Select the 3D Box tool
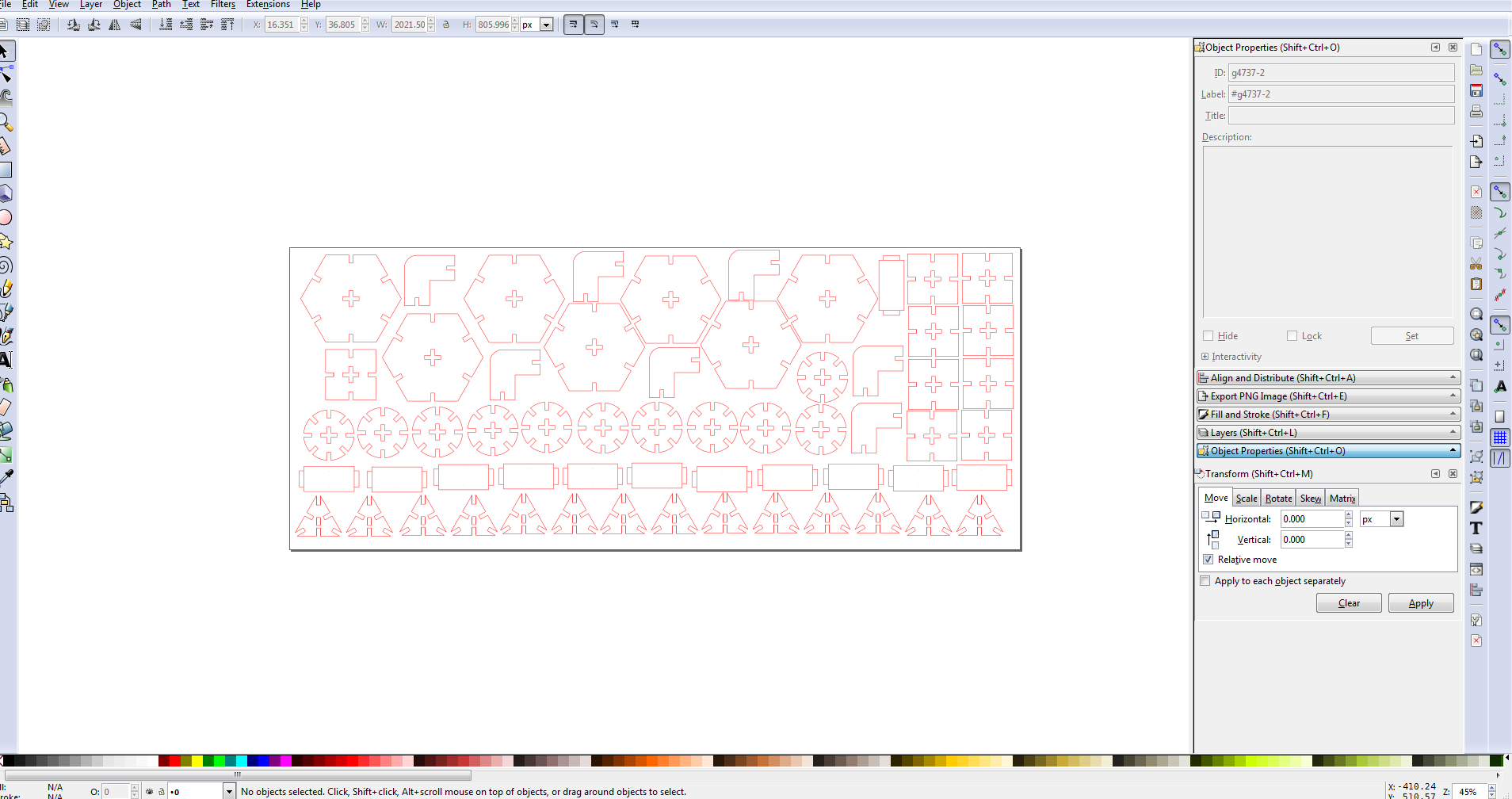This screenshot has height=799, width=1512. (5, 193)
